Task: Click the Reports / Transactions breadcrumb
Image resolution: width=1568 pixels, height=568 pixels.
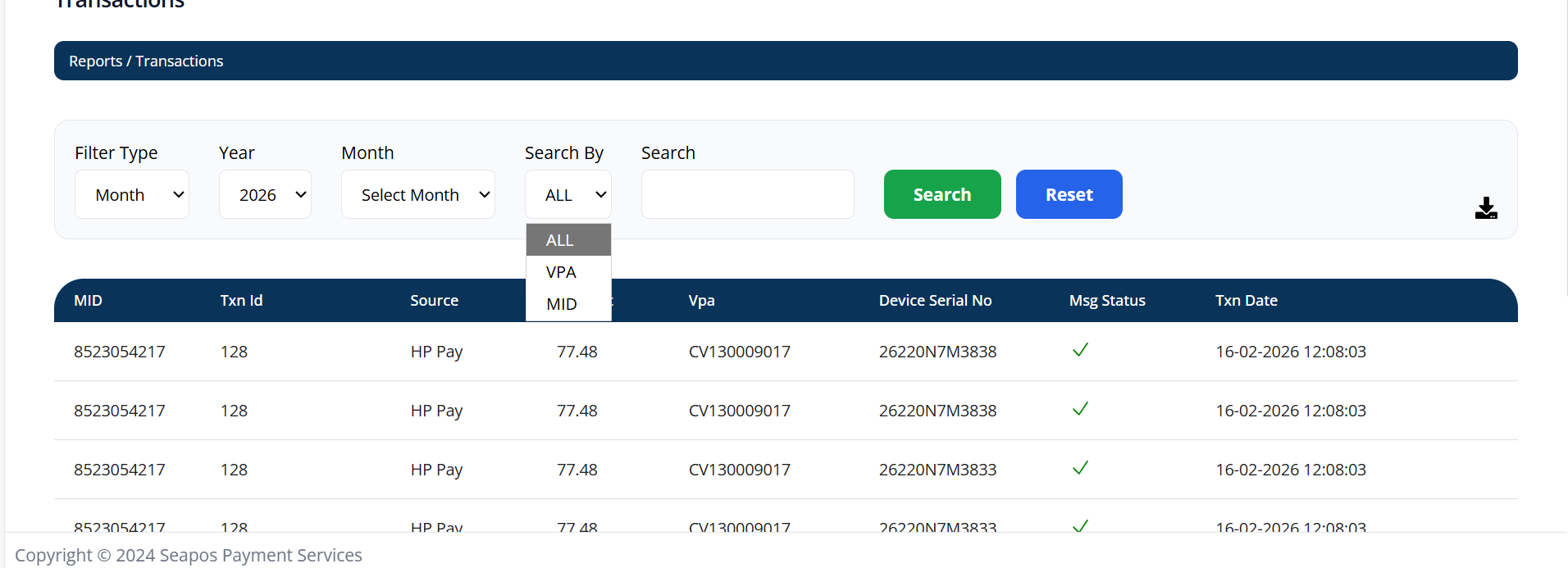Action: coord(146,61)
